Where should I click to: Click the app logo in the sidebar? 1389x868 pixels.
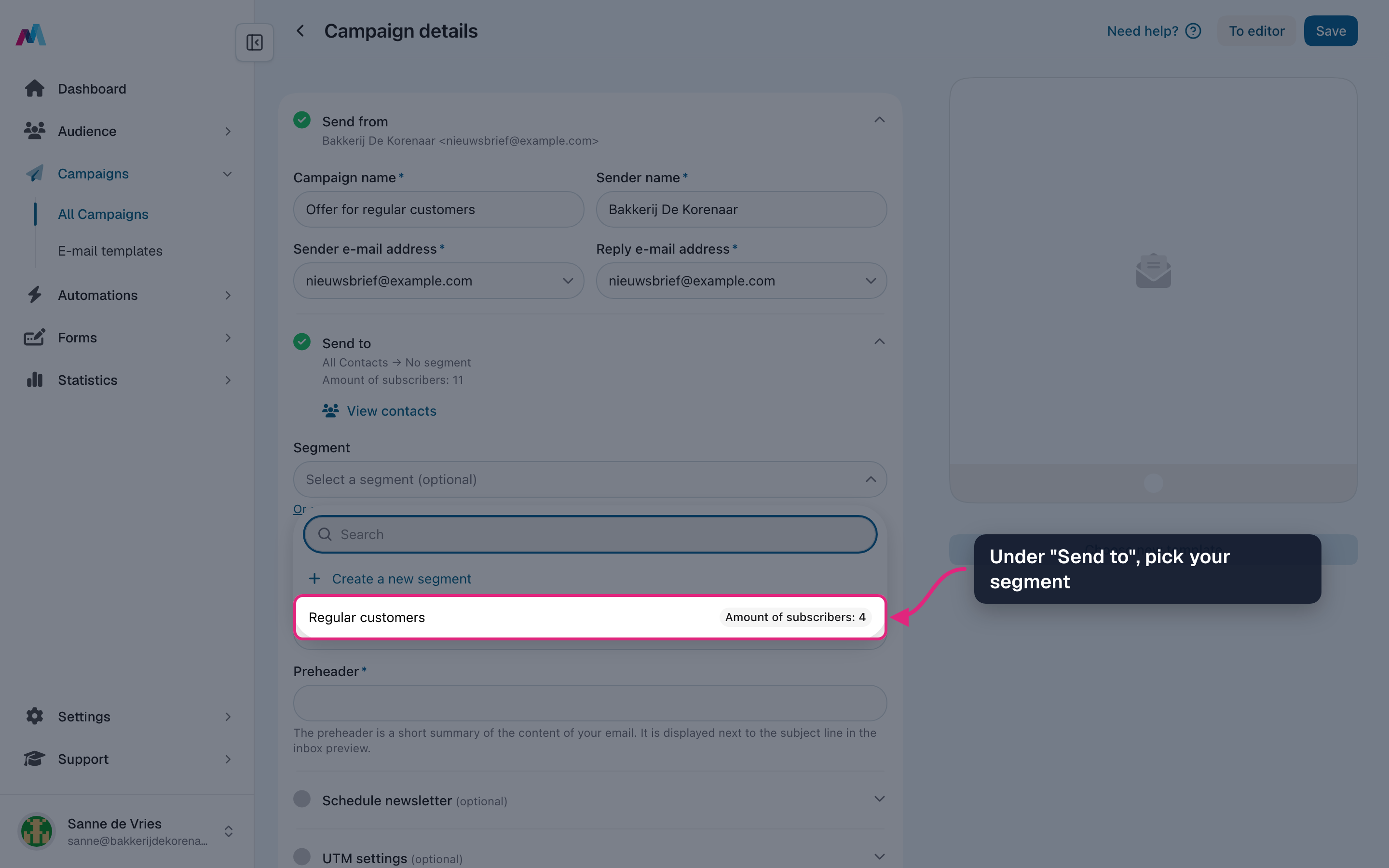(x=31, y=34)
